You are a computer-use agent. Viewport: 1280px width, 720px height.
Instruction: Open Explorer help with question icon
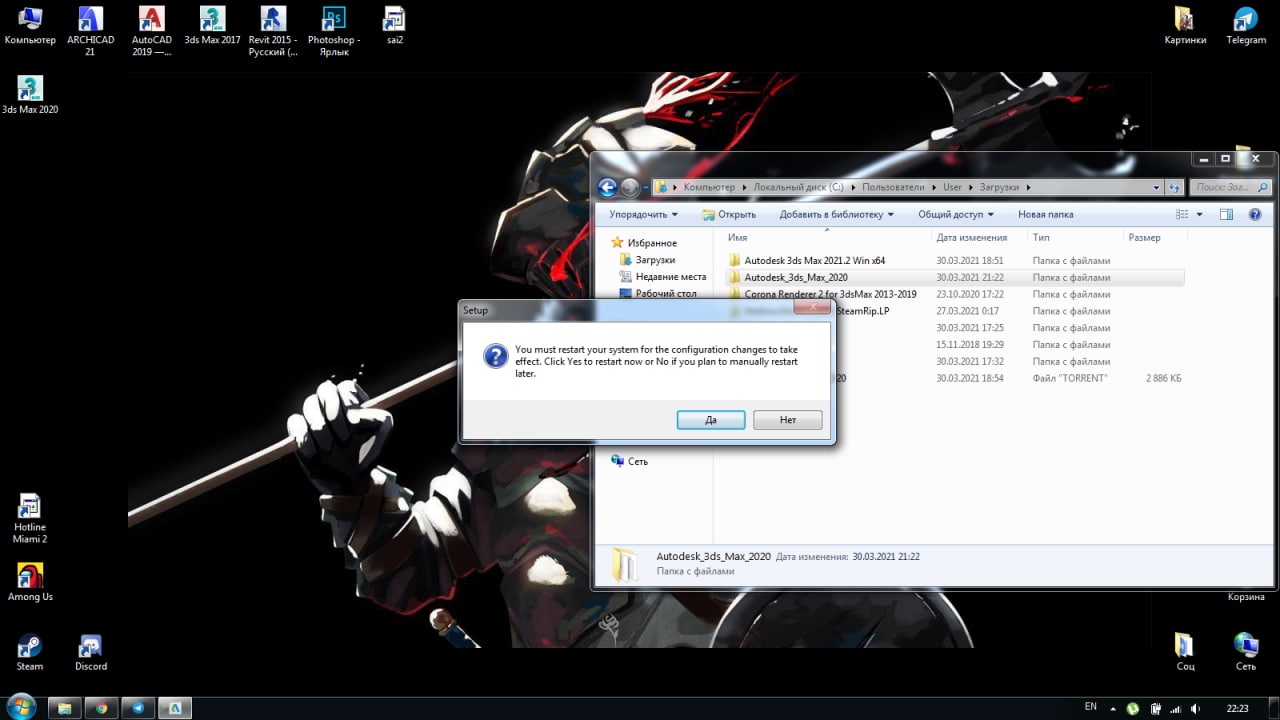click(x=1255, y=214)
